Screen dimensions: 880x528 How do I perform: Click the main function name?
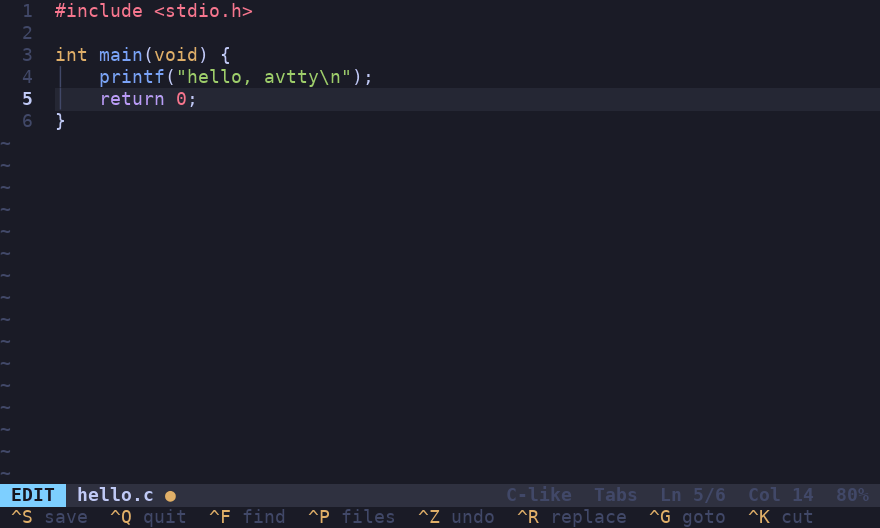click(121, 55)
